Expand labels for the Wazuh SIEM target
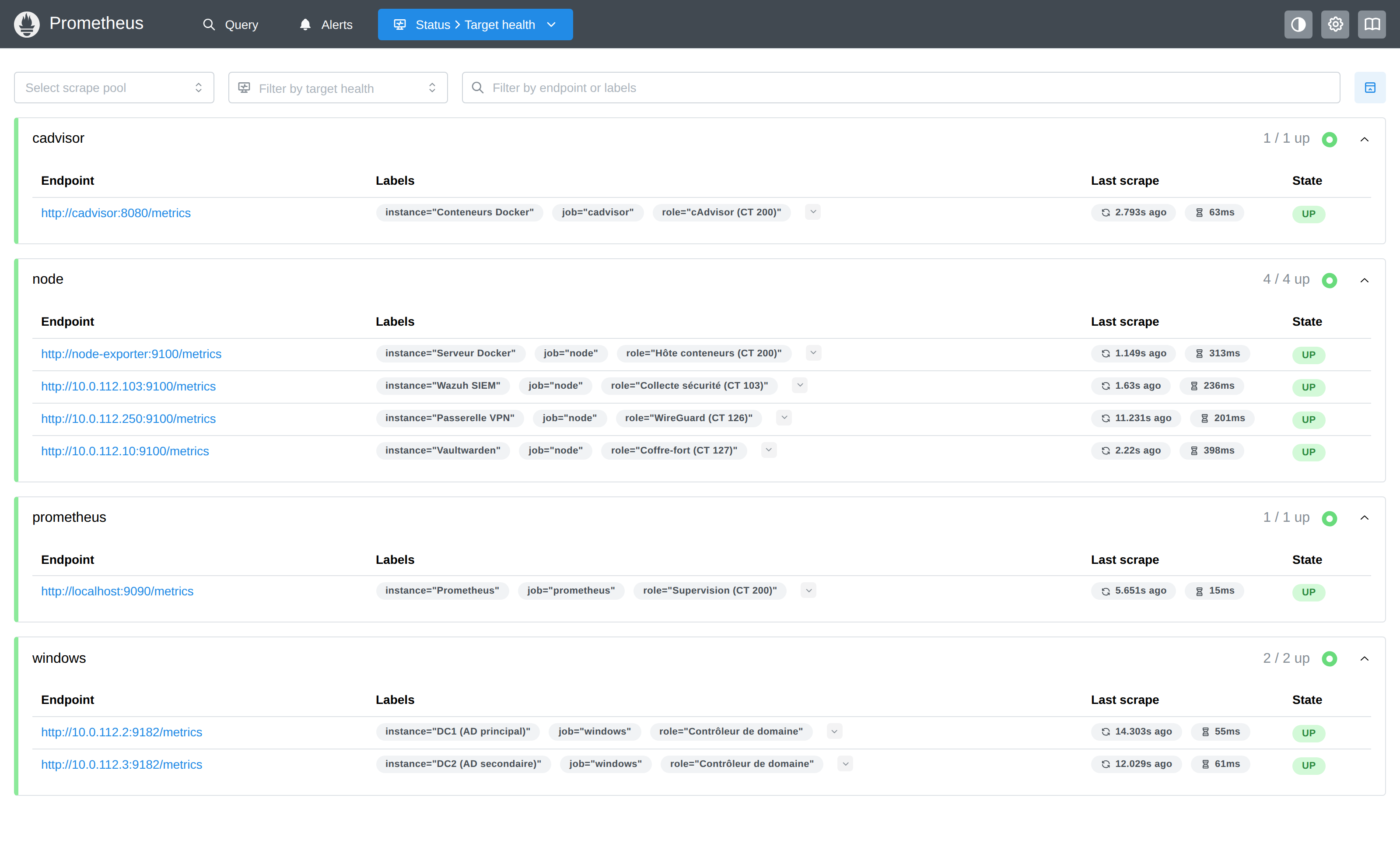The image size is (1400, 858). click(800, 386)
